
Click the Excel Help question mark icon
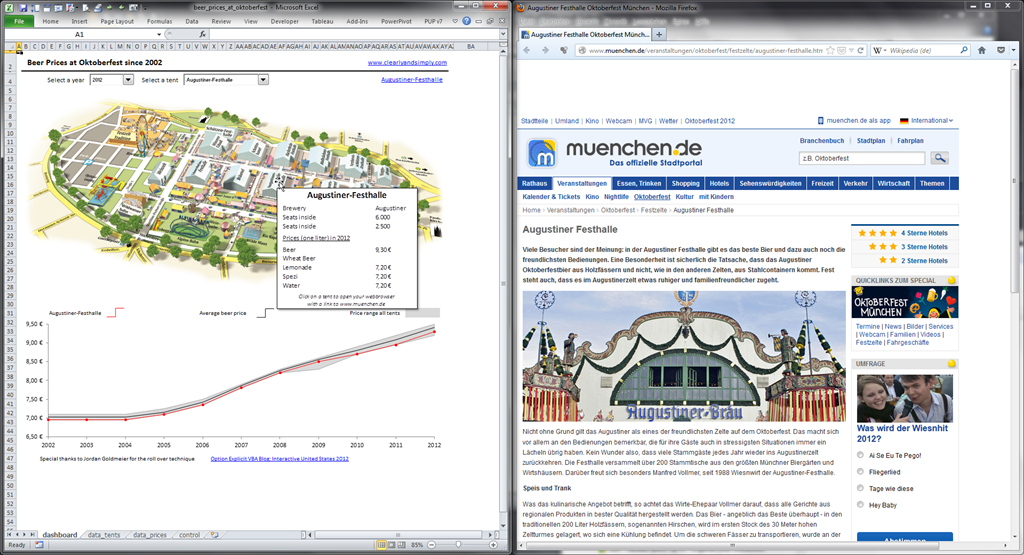[x=466, y=21]
